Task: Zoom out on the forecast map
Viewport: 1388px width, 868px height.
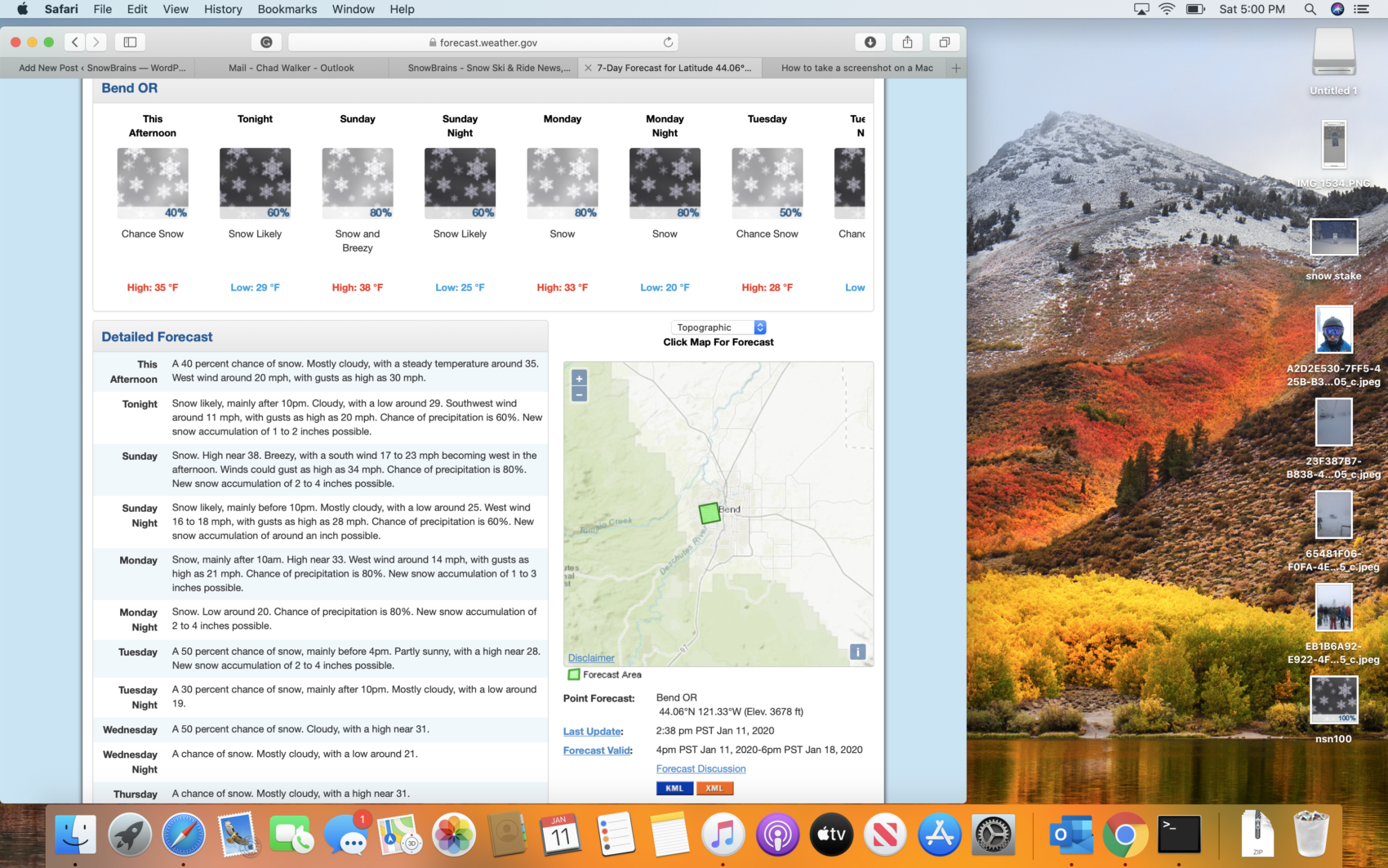Action: [x=579, y=394]
